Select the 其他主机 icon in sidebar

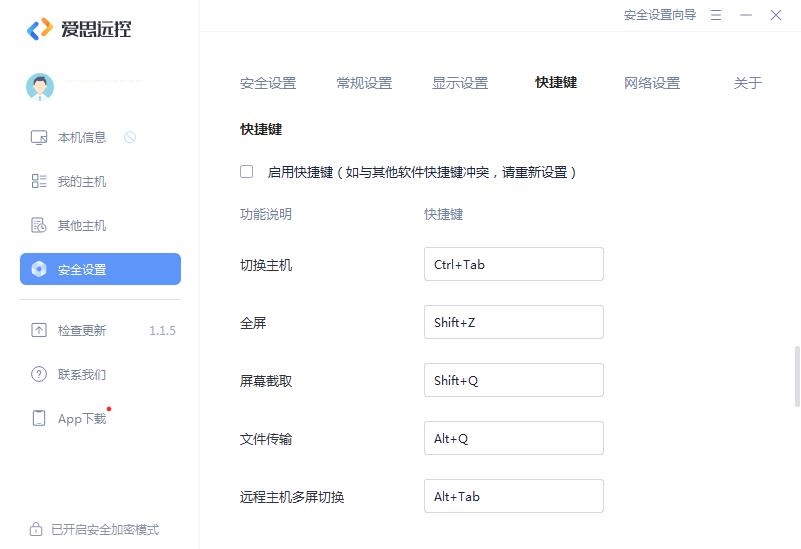coord(39,225)
